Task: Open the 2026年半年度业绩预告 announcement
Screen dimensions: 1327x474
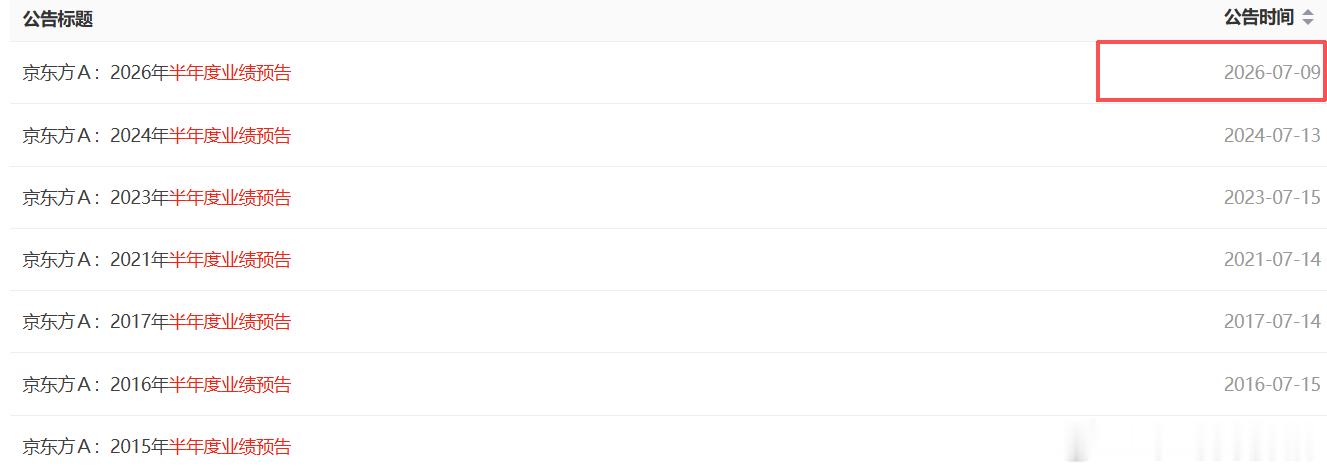Action: 157,73
